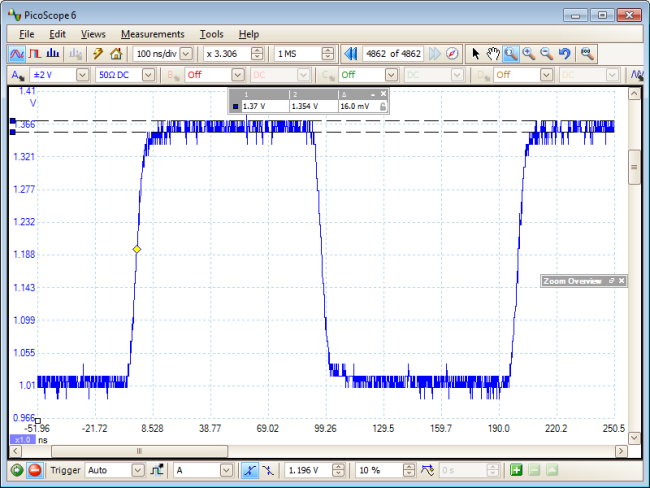Select Persistence mode icon
The height and width of the screenshot is (488, 650).
pyautogui.click(x=35, y=53)
